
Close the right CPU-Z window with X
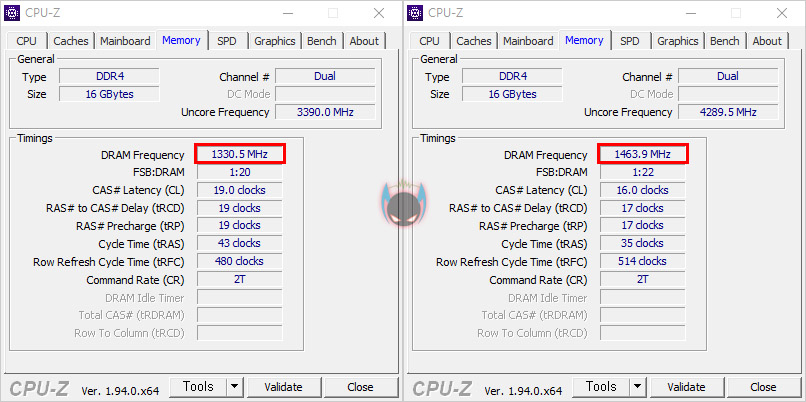782,13
